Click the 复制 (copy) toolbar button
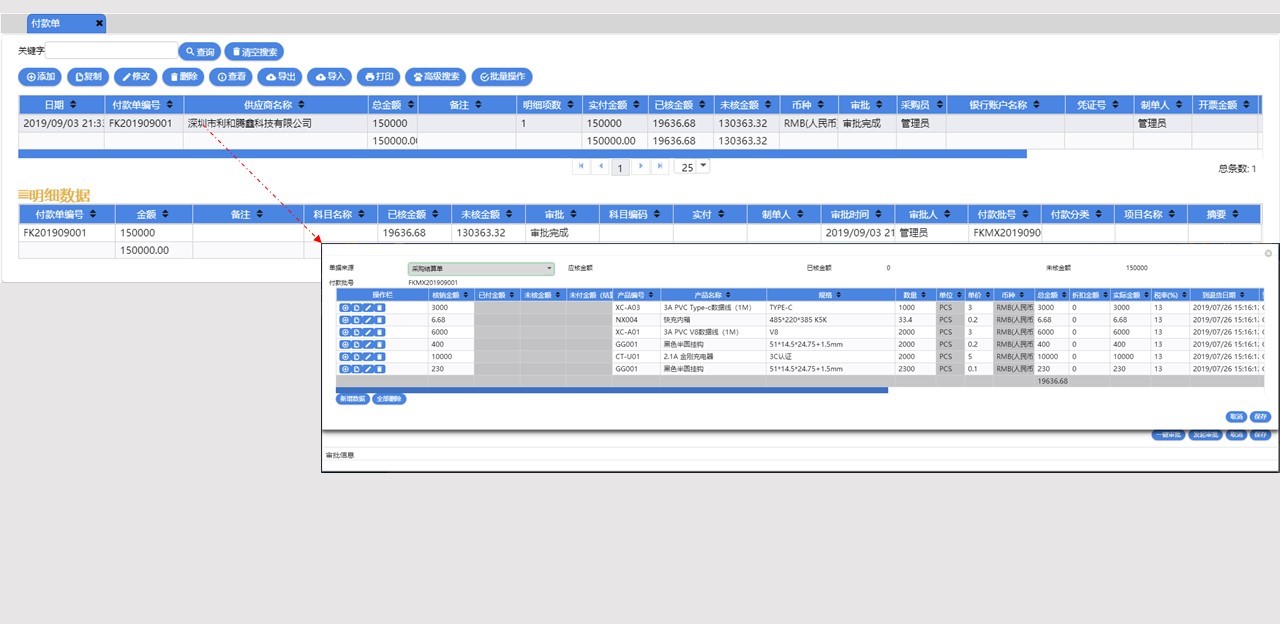This screenshot has width=1280, height=624. [88, 76]
